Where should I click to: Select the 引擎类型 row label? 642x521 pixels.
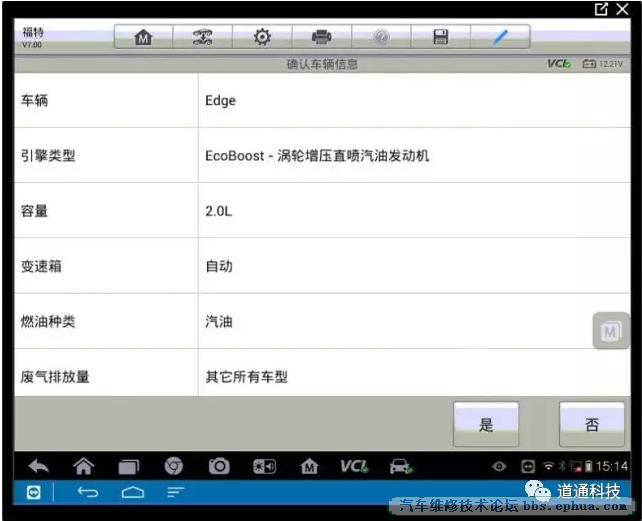click(48, 156)
